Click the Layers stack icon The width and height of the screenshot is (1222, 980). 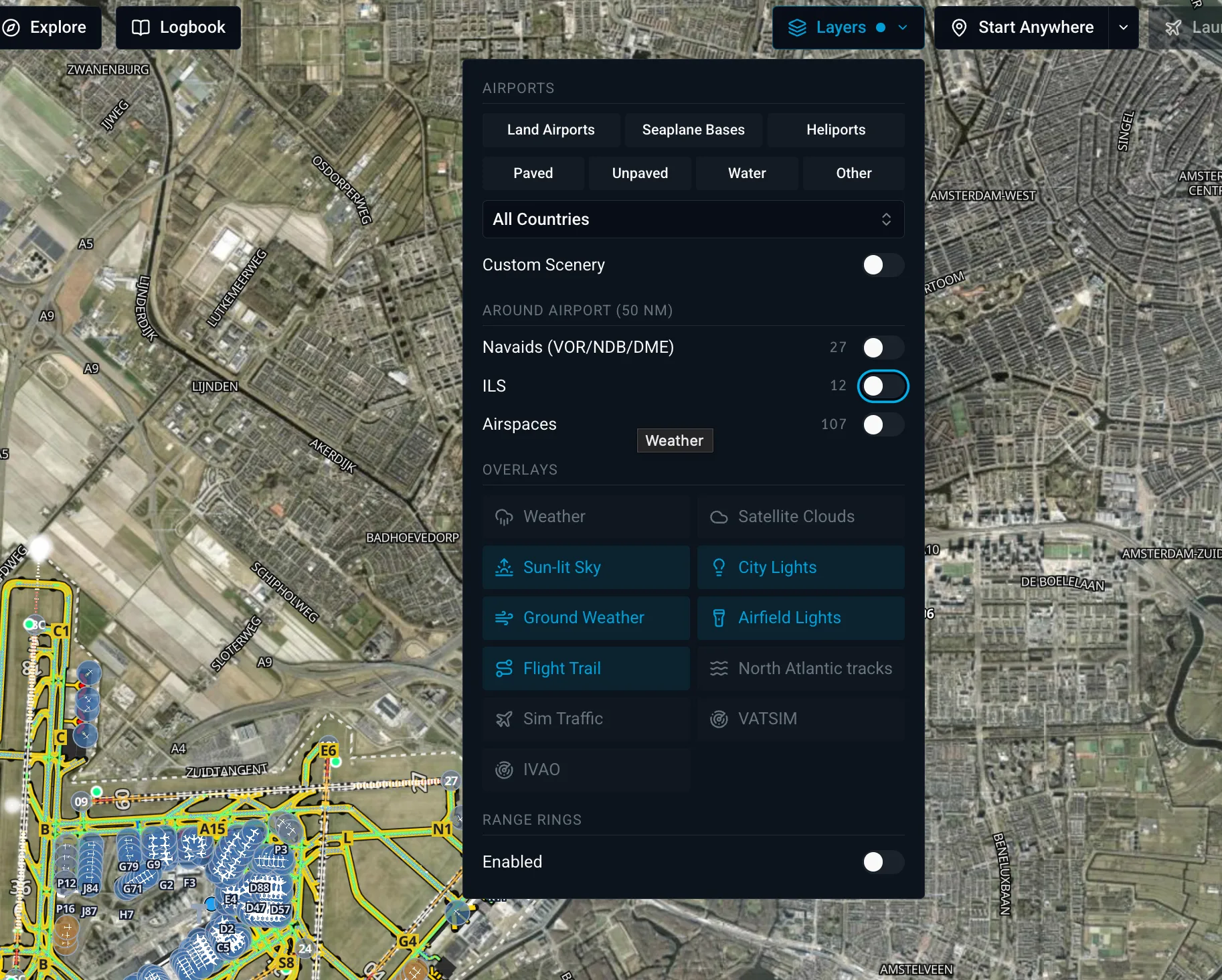point(797,27)
